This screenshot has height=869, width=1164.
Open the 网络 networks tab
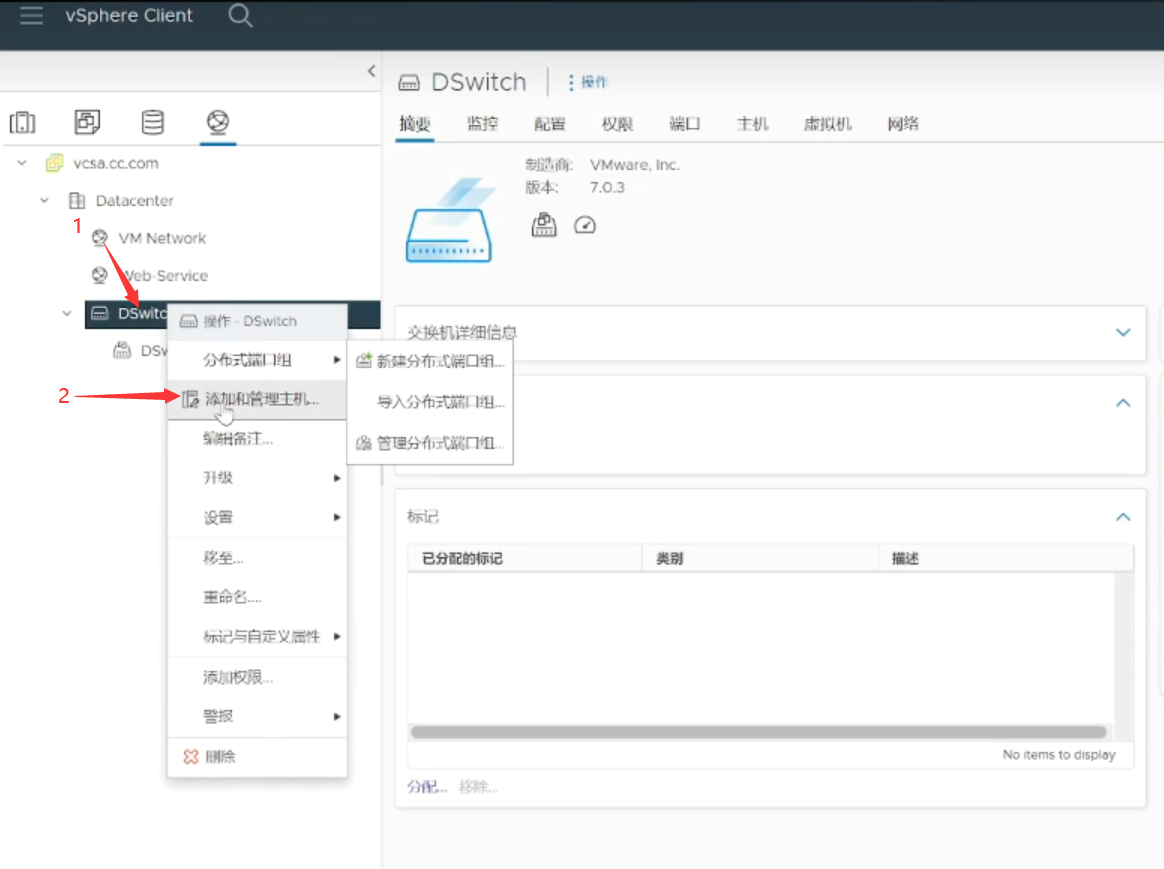coord(903,124)
